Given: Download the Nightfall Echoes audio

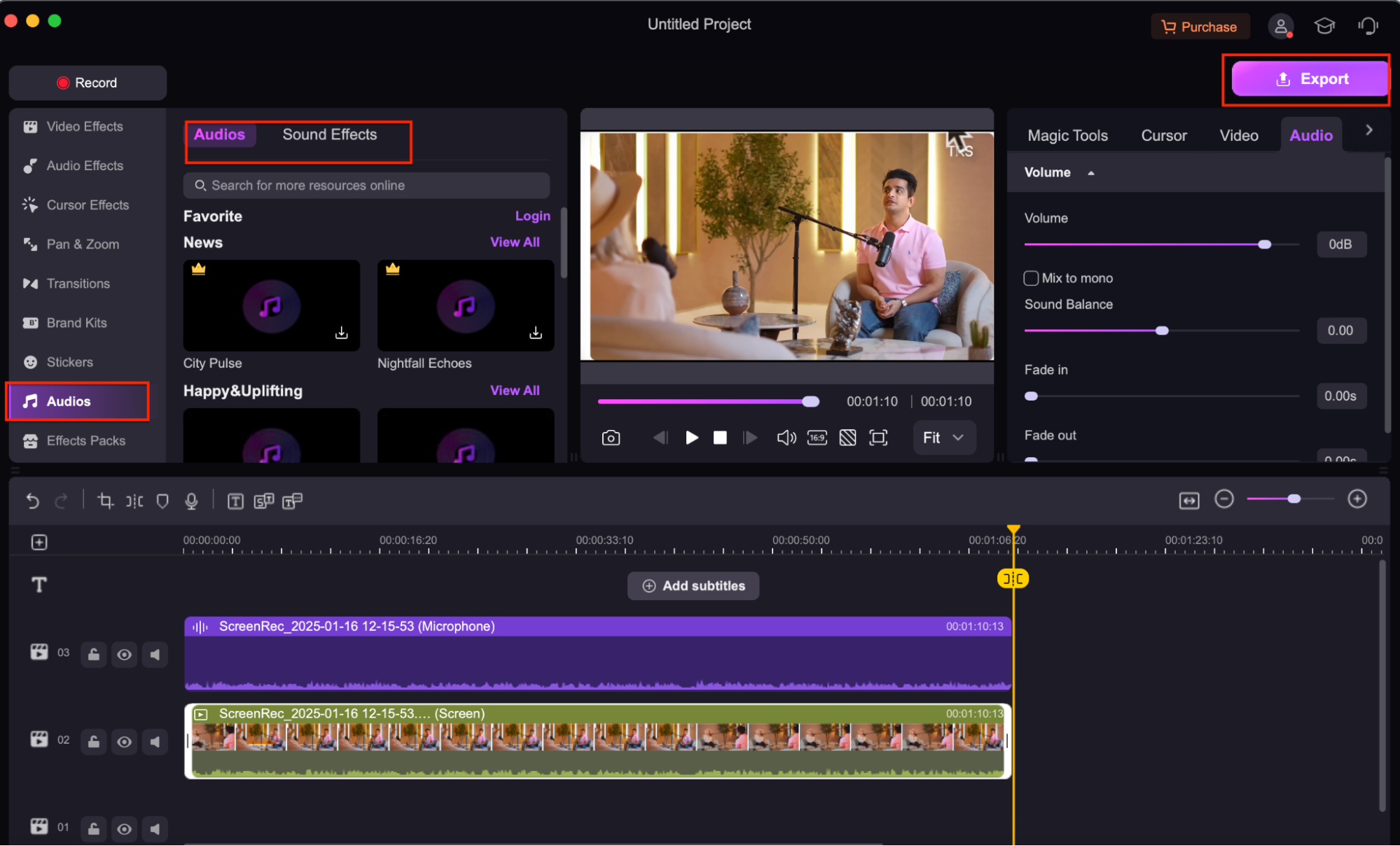Looking at the screenshot, I should click(x=536, y=333).
